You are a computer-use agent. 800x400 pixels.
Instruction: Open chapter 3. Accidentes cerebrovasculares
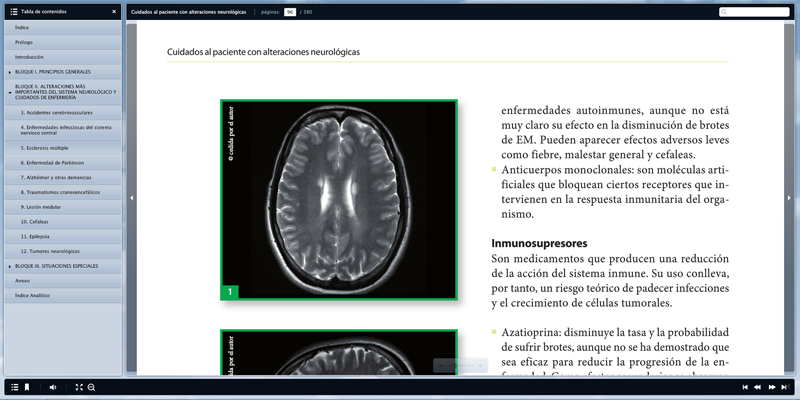point(63,113)
